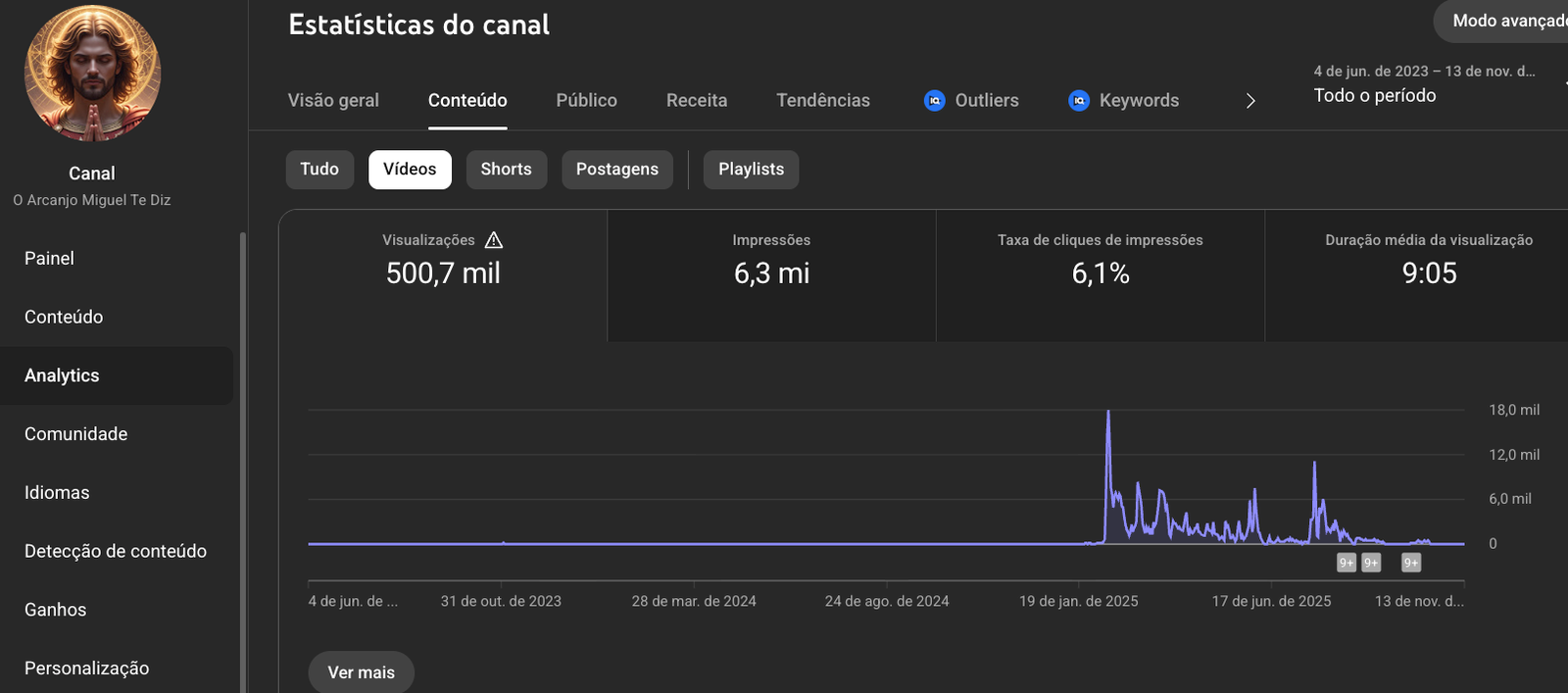Viewport: 1568px width, 693px height.
Task: Open the middle 9+ timeline marker
Action: click(1371, 563)
